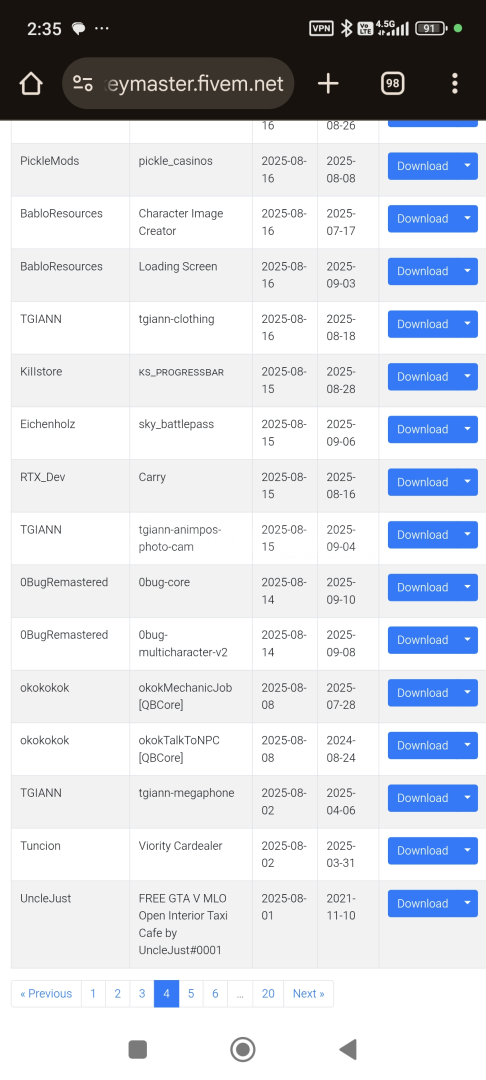Image resolution: width=486 pixels, height=1080 pixels.
Task: Tap the browser home icon
Action: 31,84
